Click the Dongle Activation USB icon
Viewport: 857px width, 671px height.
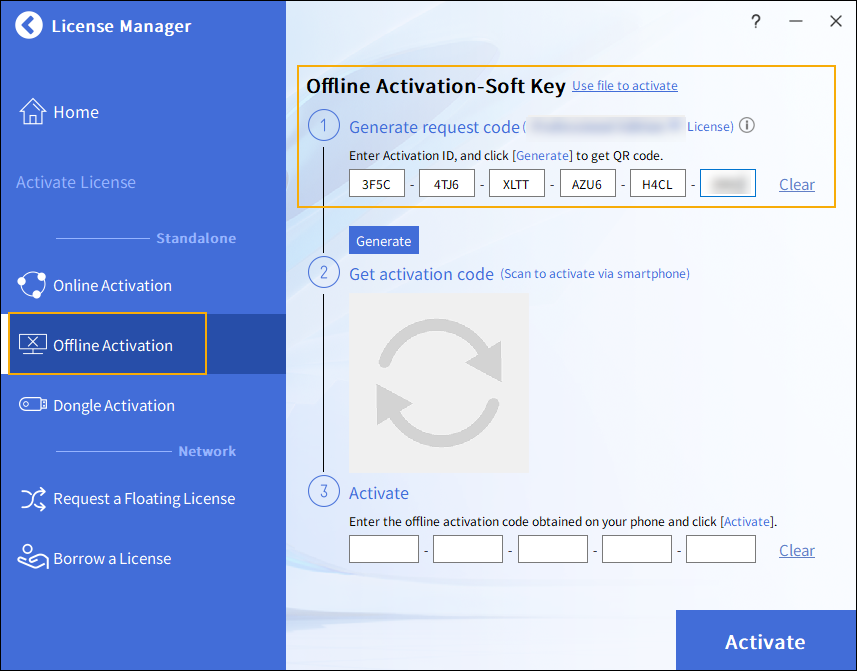pyautogui.click(x=33, y=405)
